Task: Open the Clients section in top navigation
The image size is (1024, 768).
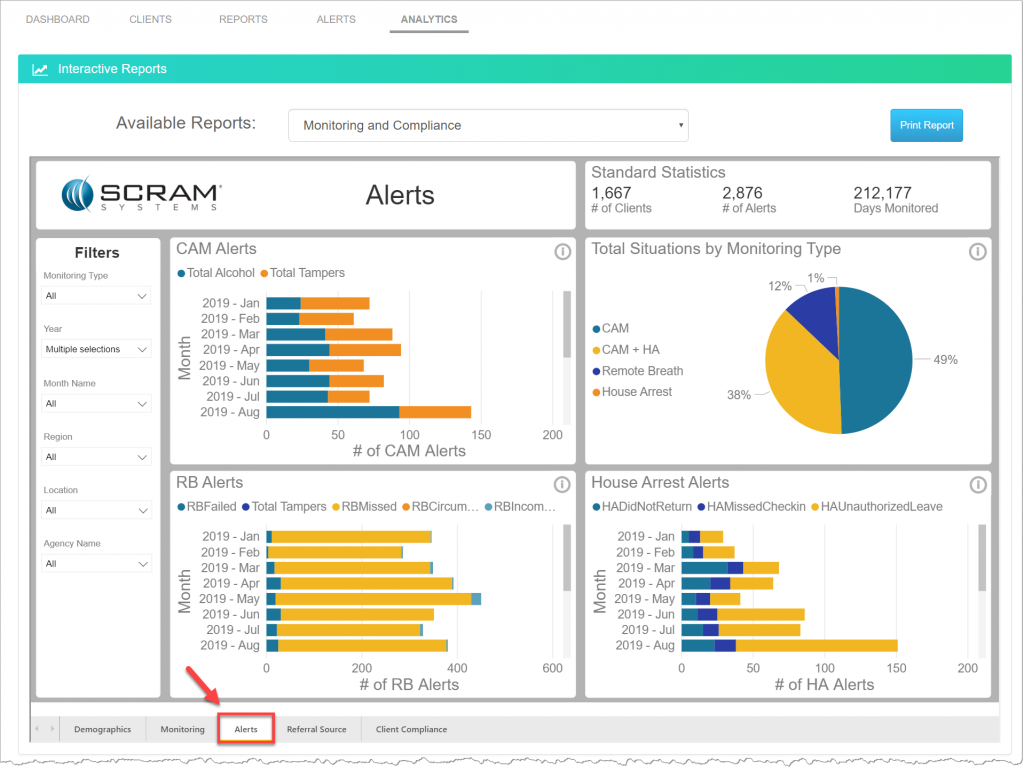Action: point(150,18)
